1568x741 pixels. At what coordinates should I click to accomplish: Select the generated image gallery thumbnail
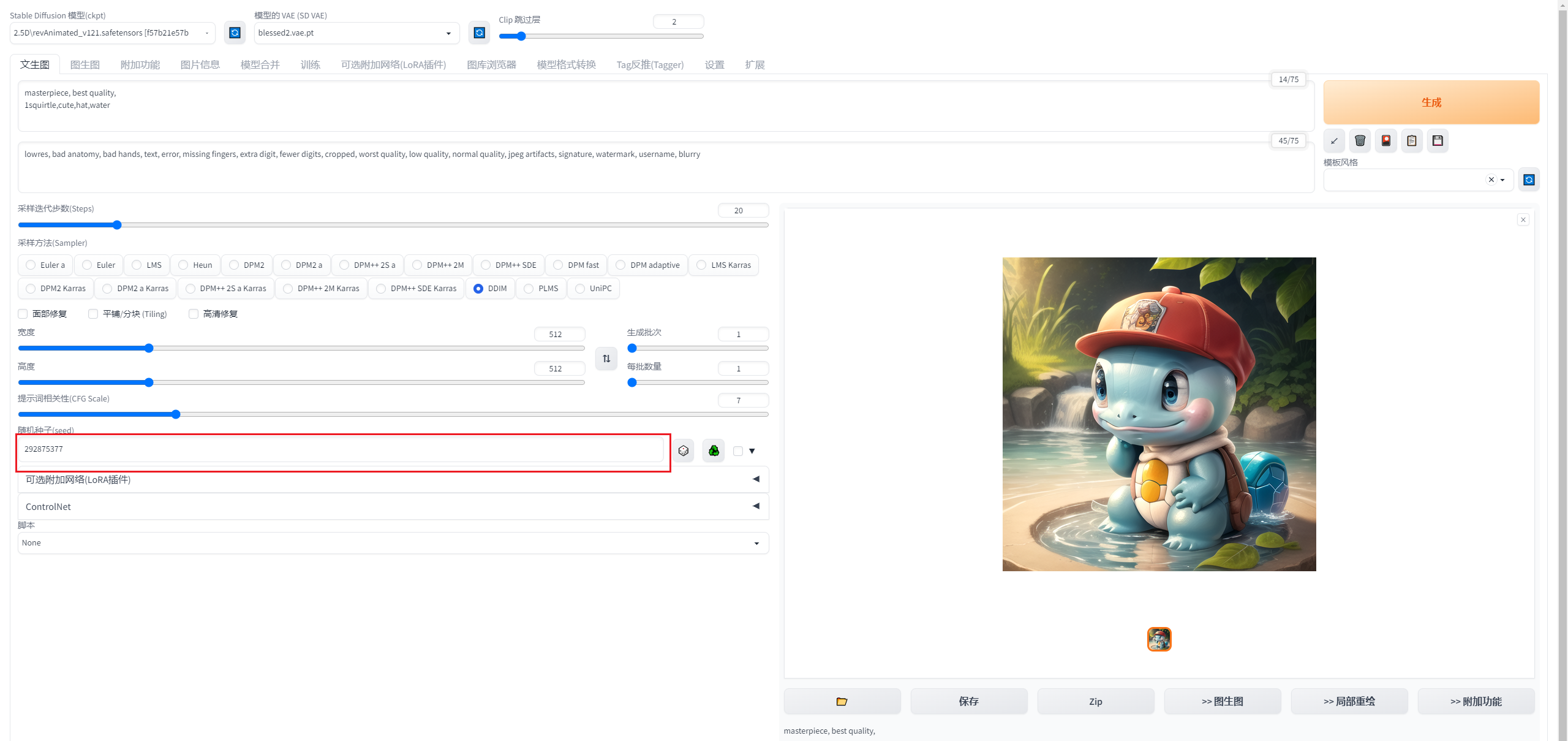click(1159, 639)
